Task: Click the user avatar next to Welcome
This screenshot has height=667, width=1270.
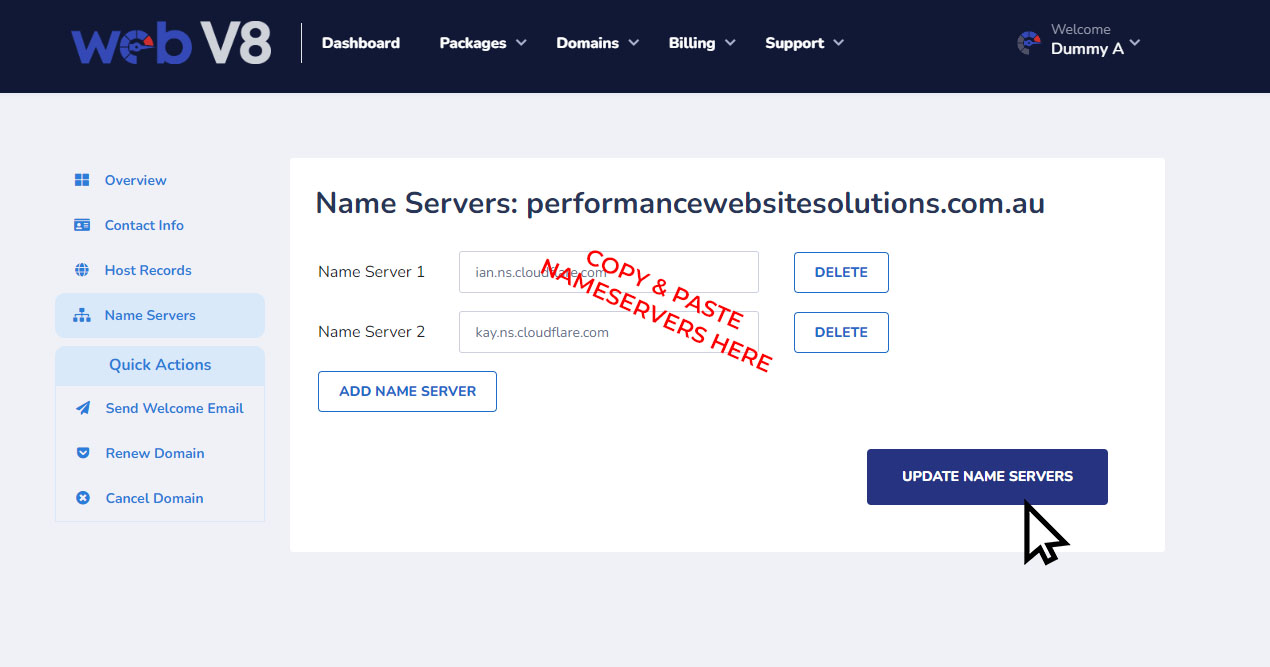Action: [1028, 43]
